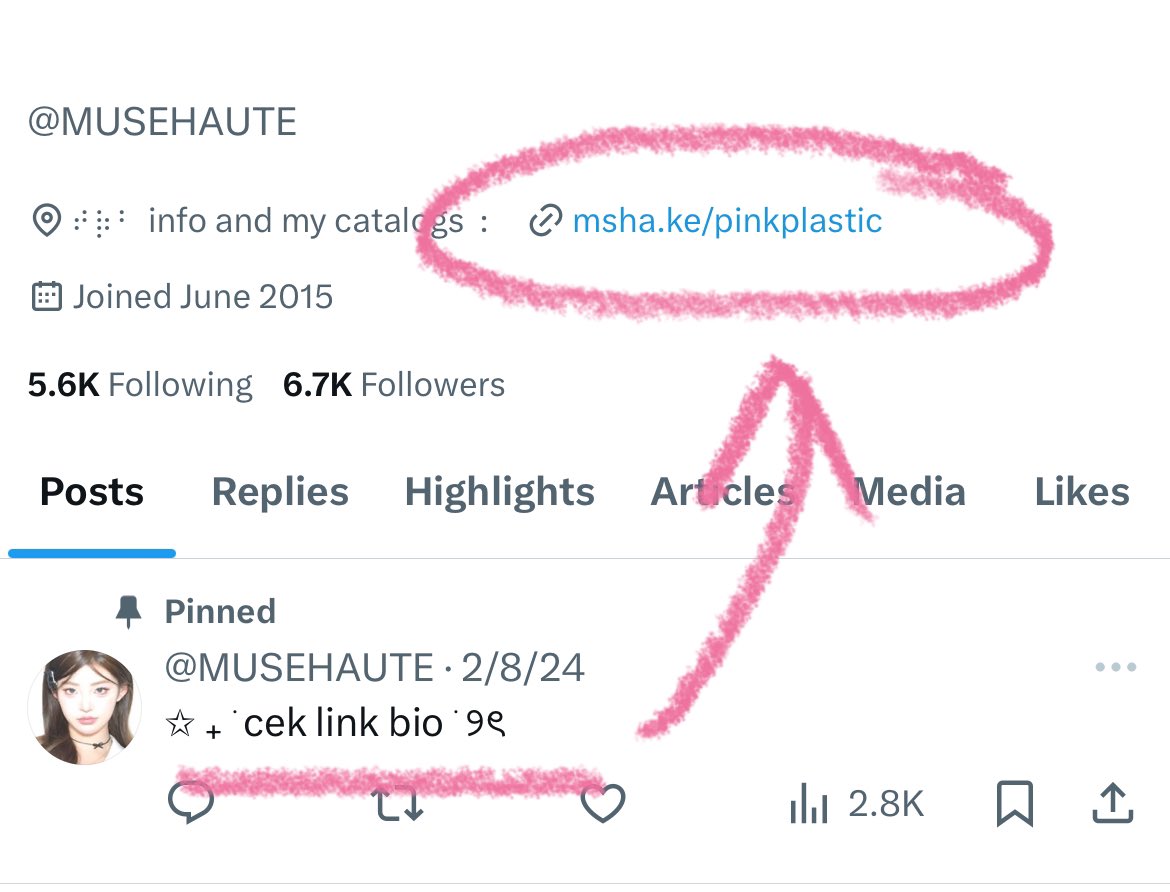This screenshot has width=1170, height=892.
Task: Click the calendar joined icon
Action: [x=47, y=296]
